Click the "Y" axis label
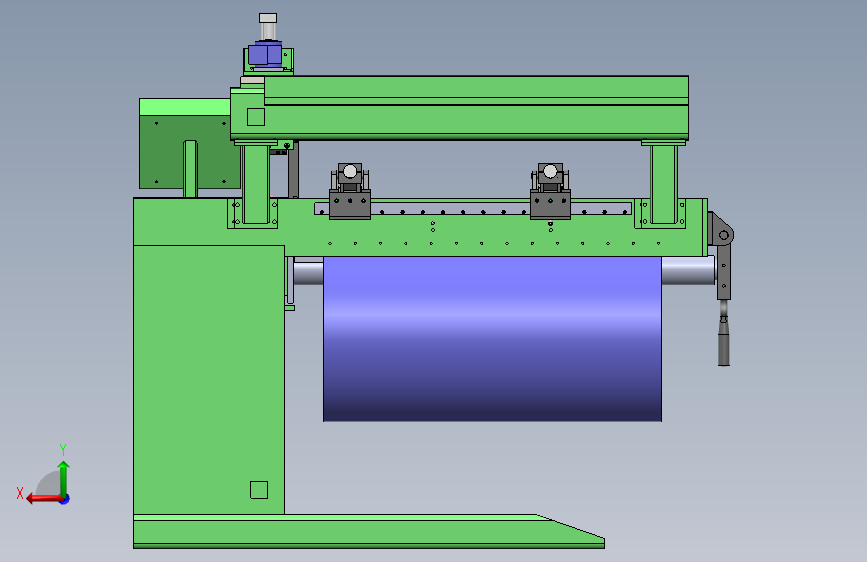The image size is (867, 562). point(63,449)
